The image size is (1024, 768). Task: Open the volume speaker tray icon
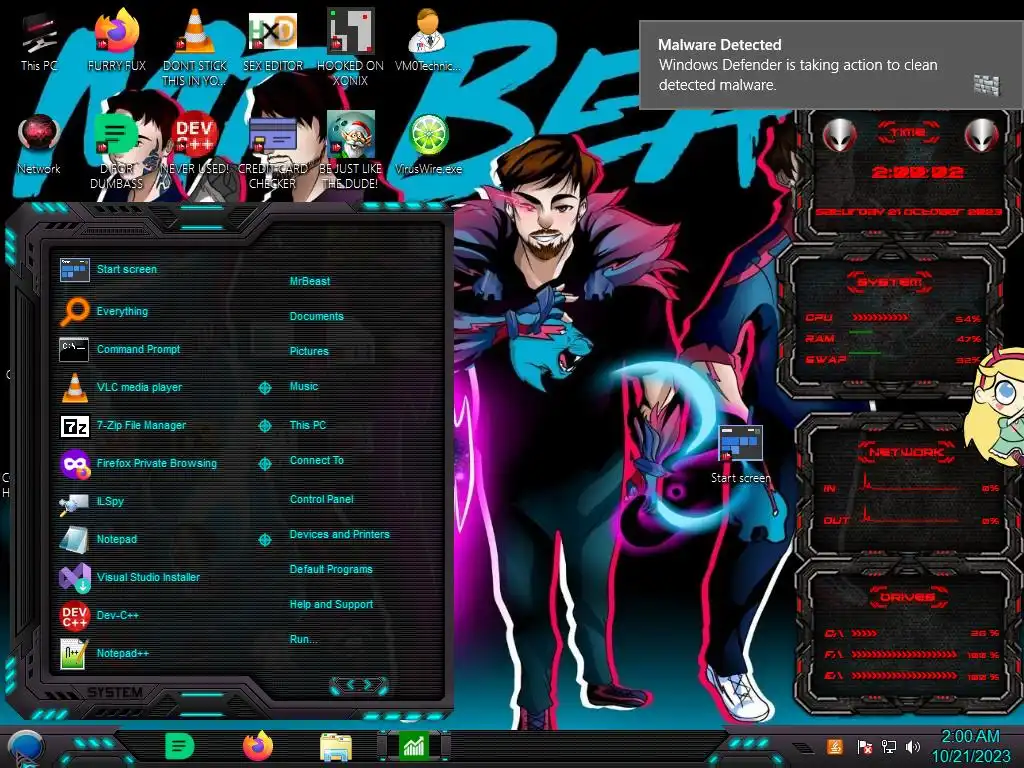(913, 746)
